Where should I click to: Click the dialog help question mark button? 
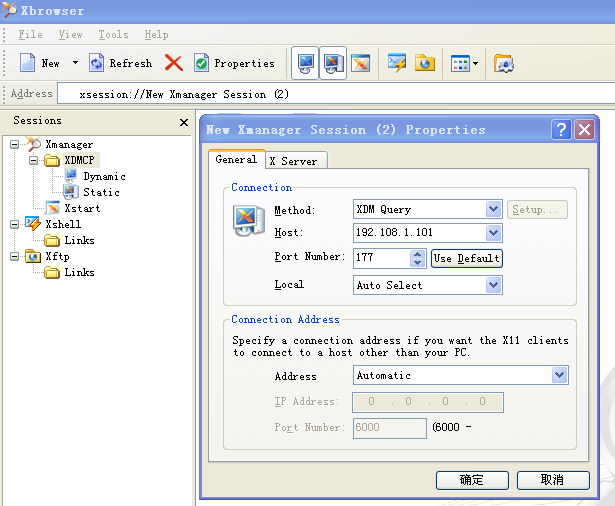[561, 129]
